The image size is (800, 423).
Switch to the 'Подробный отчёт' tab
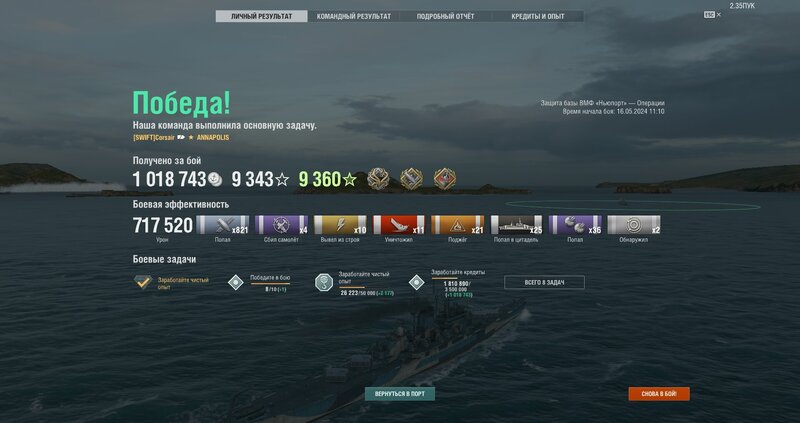tap(445, 16)
